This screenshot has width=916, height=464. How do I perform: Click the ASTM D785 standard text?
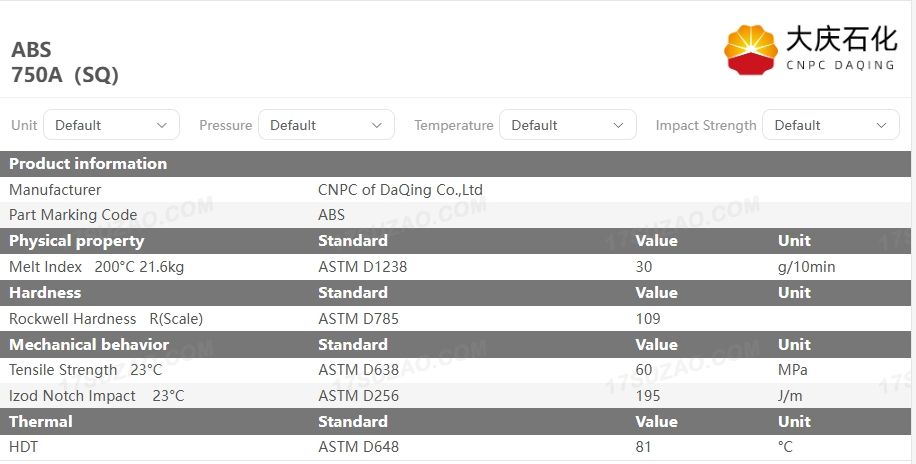coord(358,319)
